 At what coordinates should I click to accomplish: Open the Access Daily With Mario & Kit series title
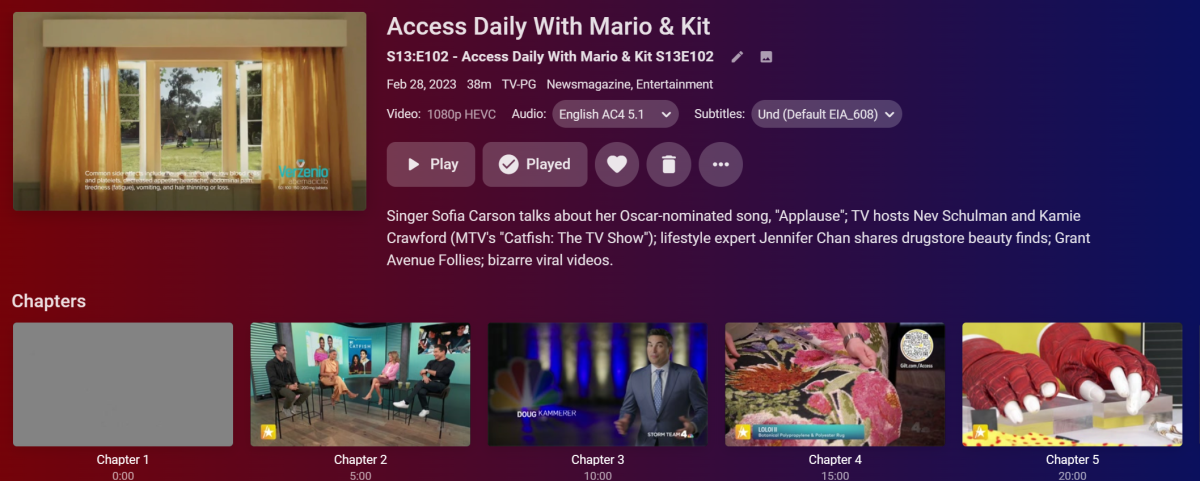(x=549, y=26)
